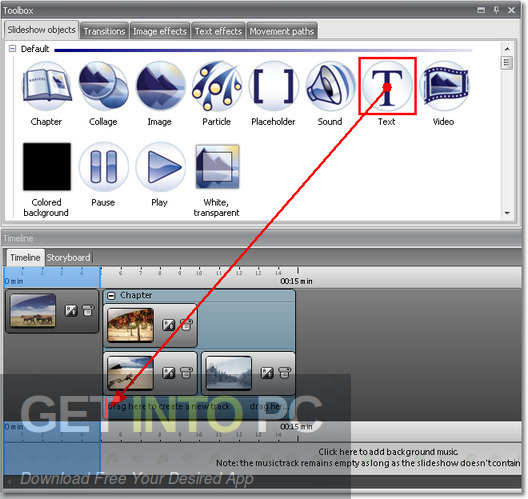528x499 pixels.
Task: Open effects icon on beach clip
Action: click(x=168, y=373)
